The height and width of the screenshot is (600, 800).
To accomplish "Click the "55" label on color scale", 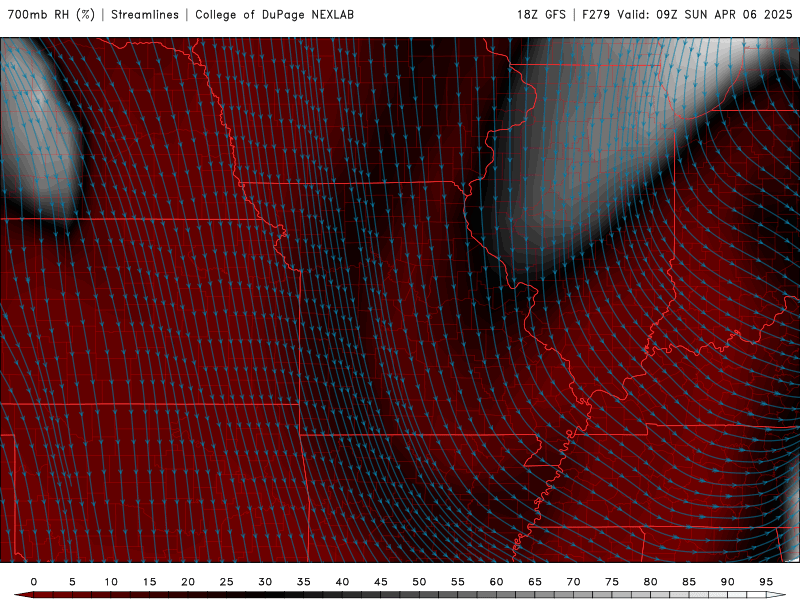I will click(458, 582).
